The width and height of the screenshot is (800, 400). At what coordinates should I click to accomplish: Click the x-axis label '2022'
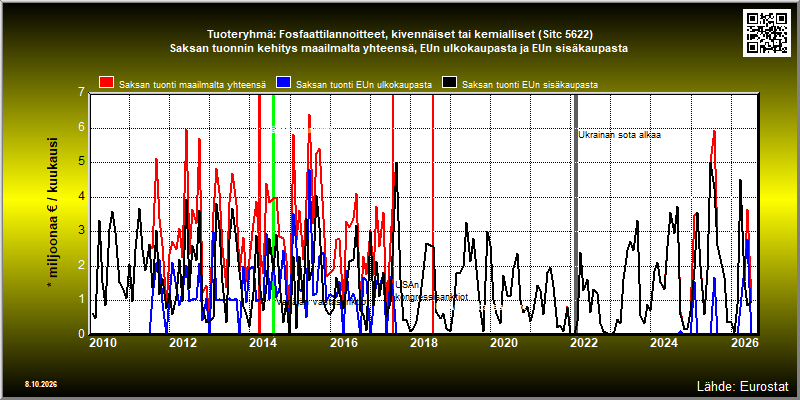click(x=583, y=342)
